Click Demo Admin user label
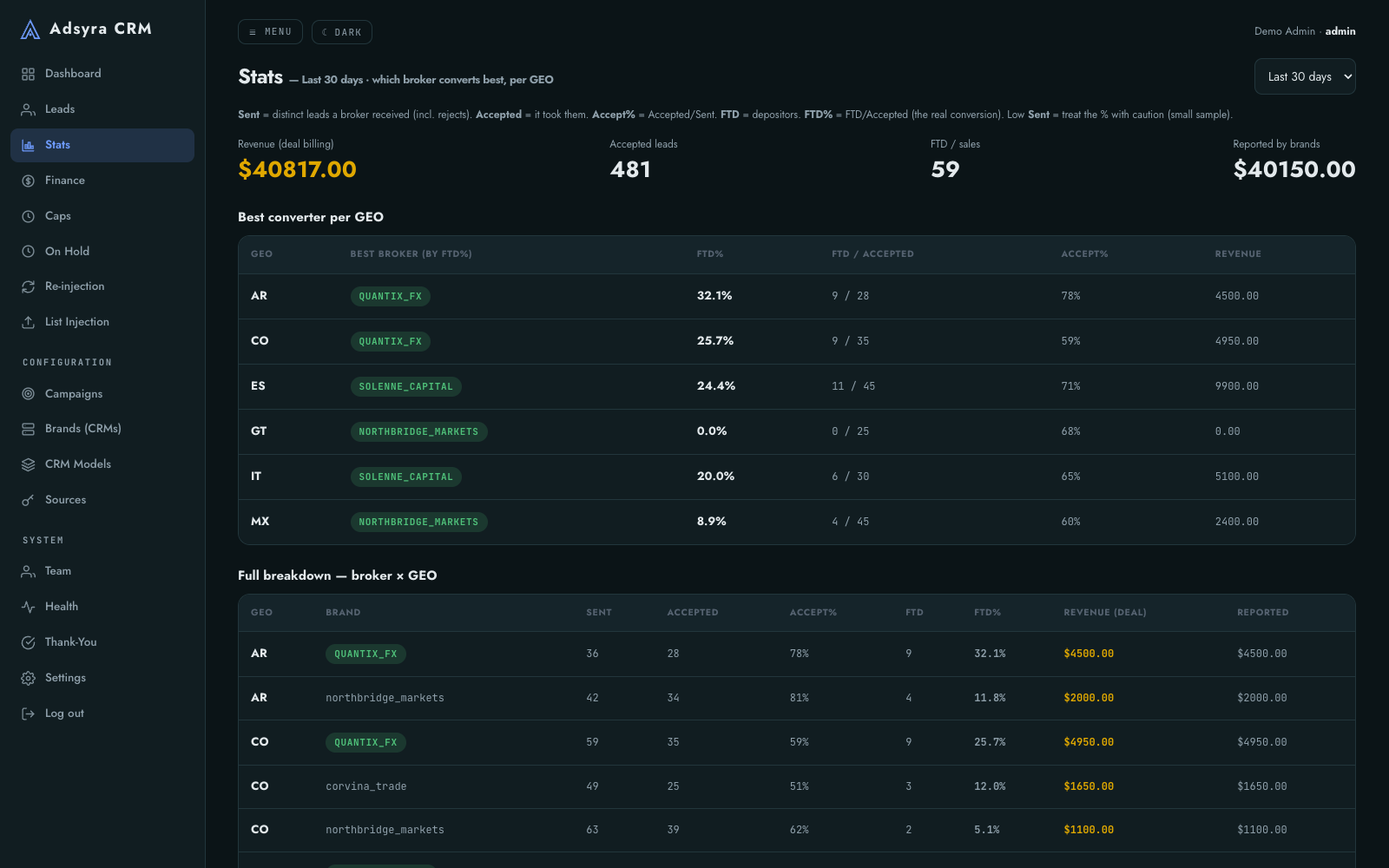This screenshot has height=868, width=1389. pos(1285,31)
